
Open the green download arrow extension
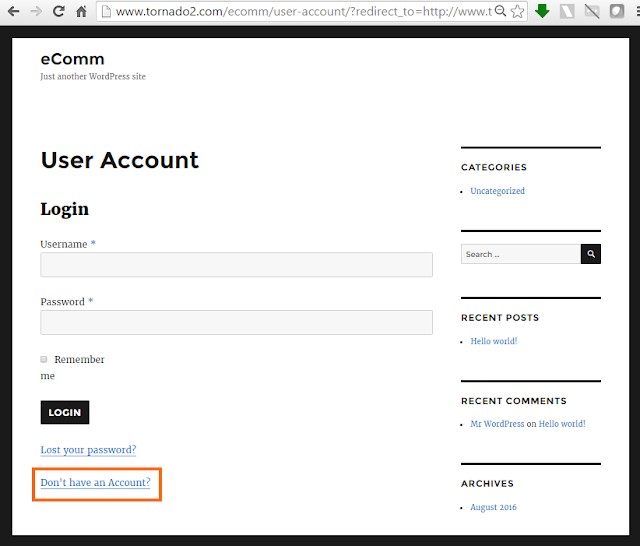pos(542,11)
